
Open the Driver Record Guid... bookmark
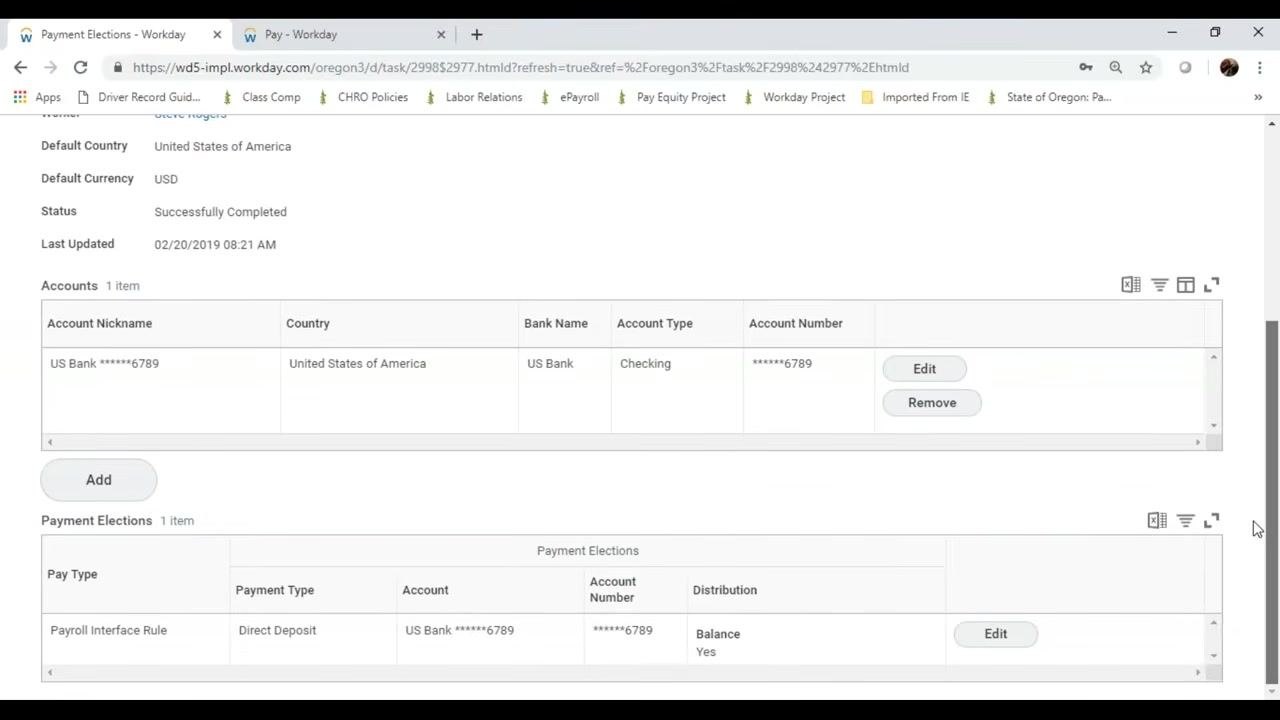[138, 97]
